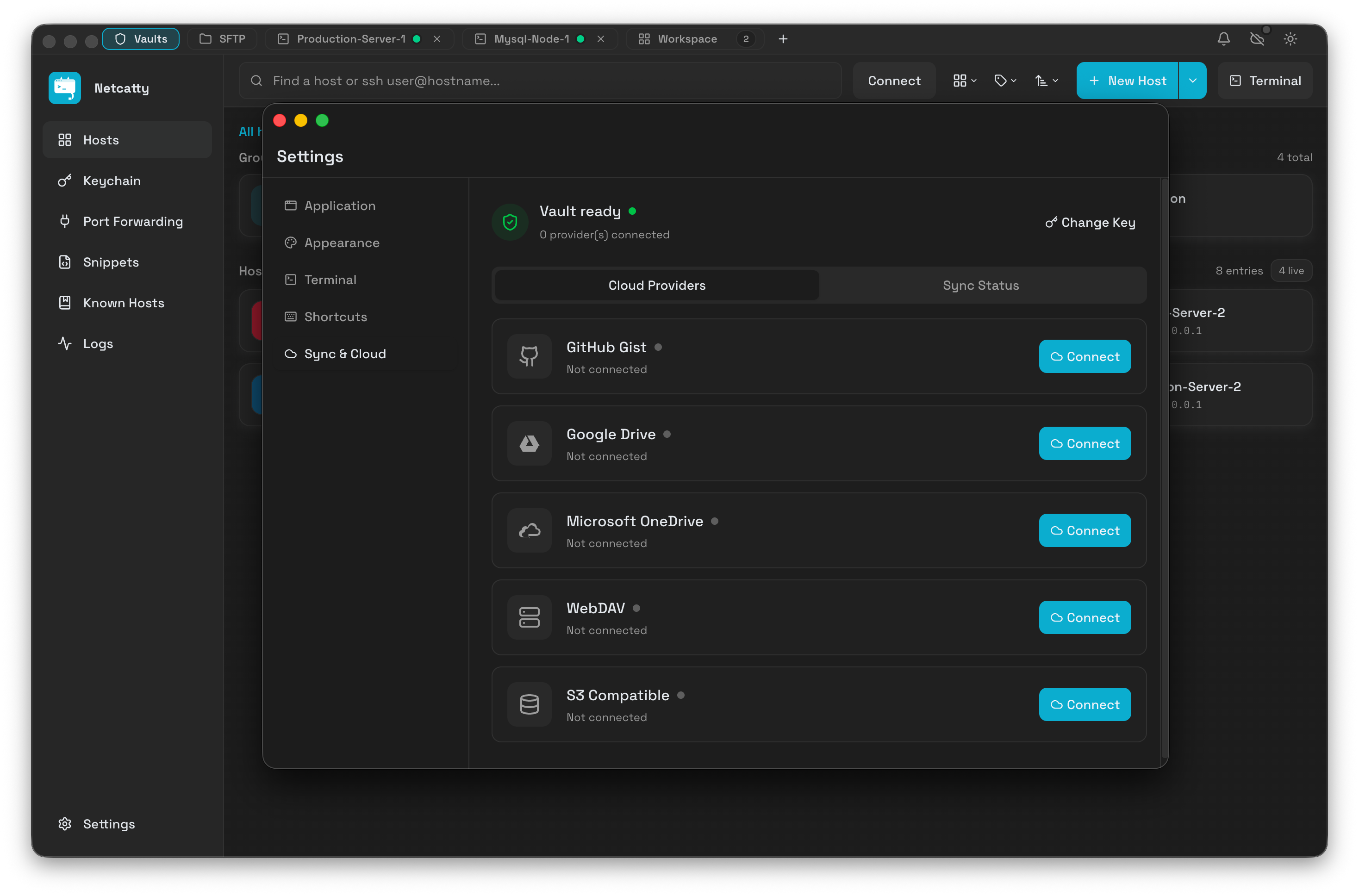Click the green vault shield icon
The height and width of the screenshot is (896, 1359).
(510, 222)
